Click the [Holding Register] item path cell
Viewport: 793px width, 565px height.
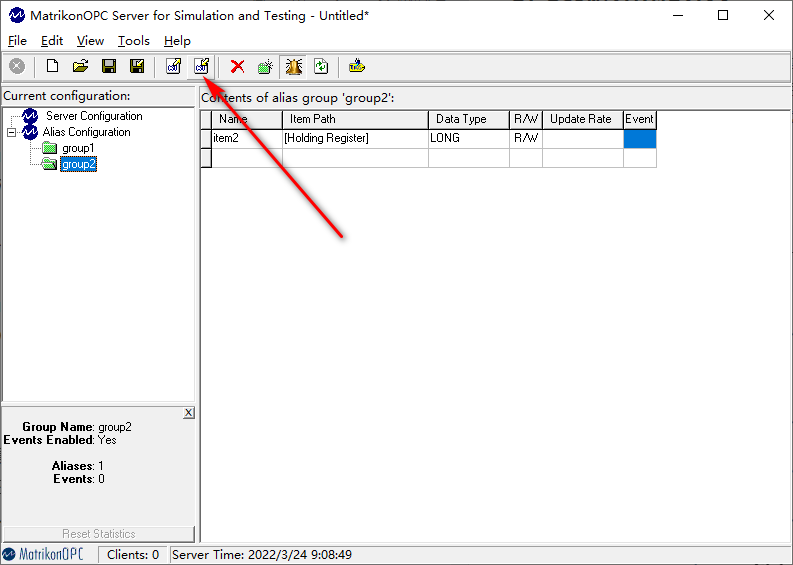coord(355,139)
